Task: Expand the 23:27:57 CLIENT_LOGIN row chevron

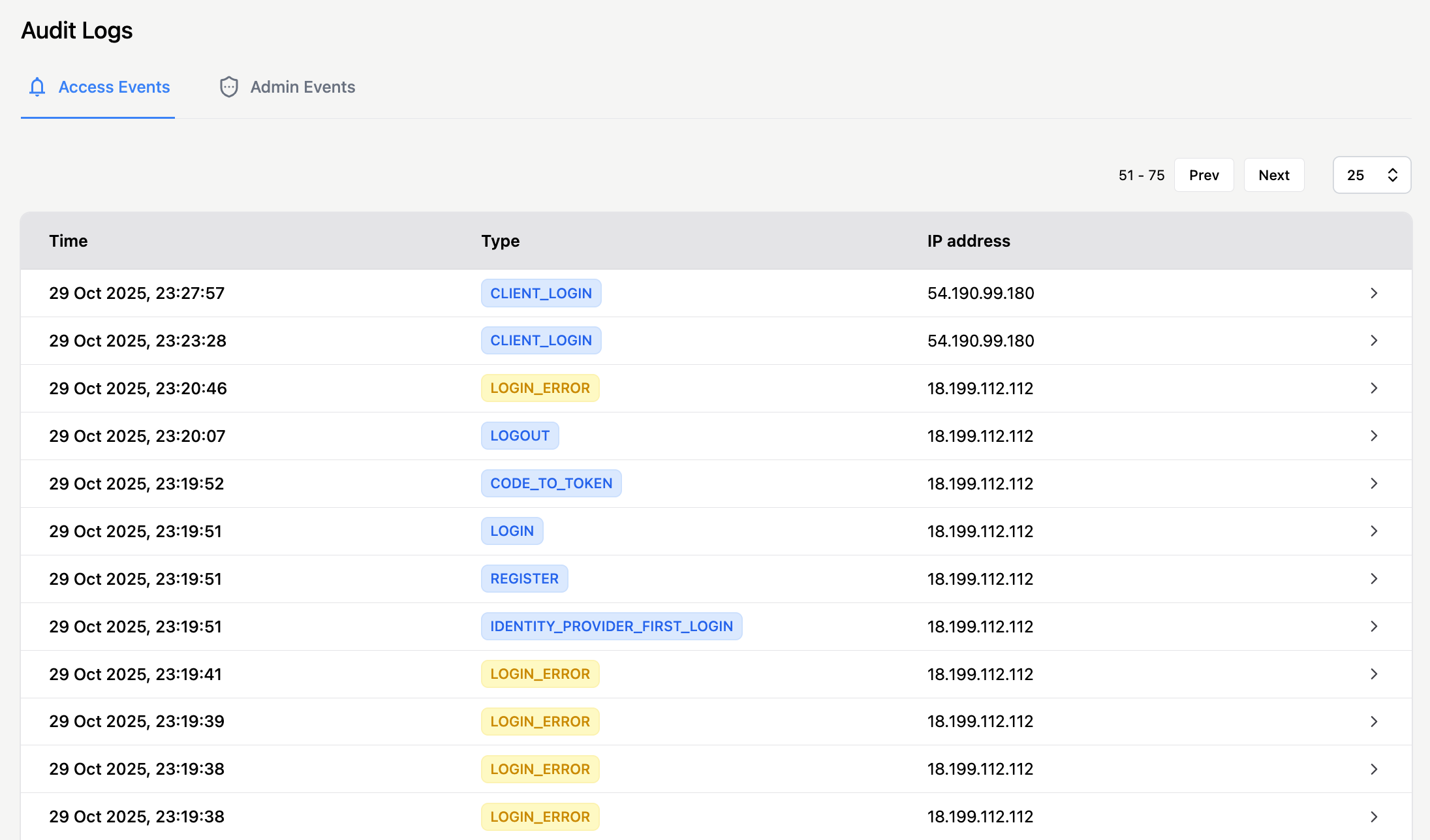Action: coord(1373,293)
